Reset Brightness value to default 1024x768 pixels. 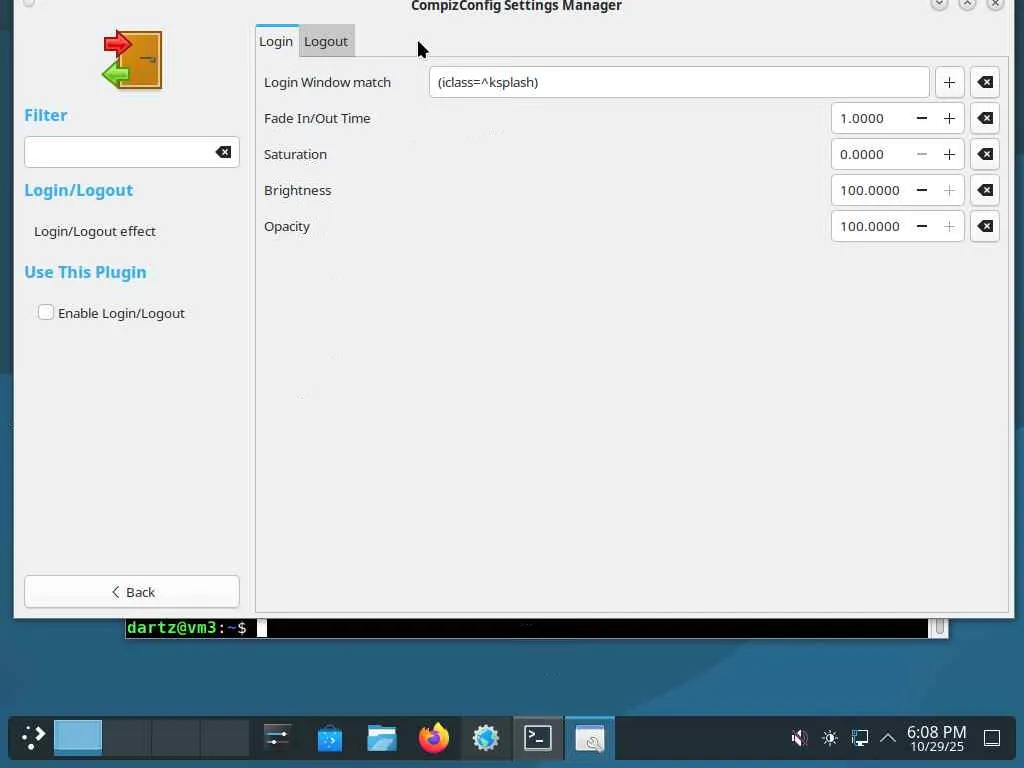[x=985, y=190]
